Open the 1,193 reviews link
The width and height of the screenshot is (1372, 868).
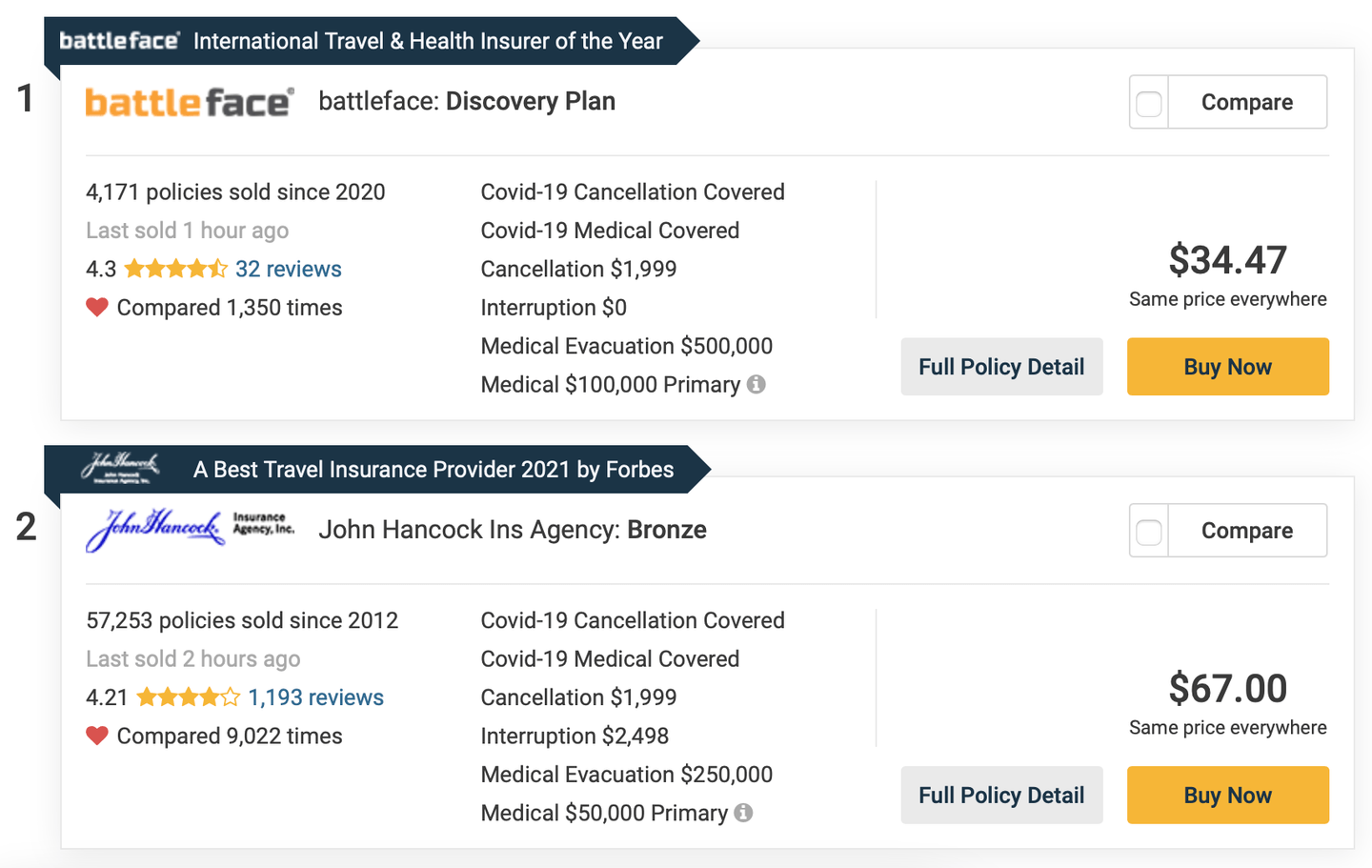[315, 697]
